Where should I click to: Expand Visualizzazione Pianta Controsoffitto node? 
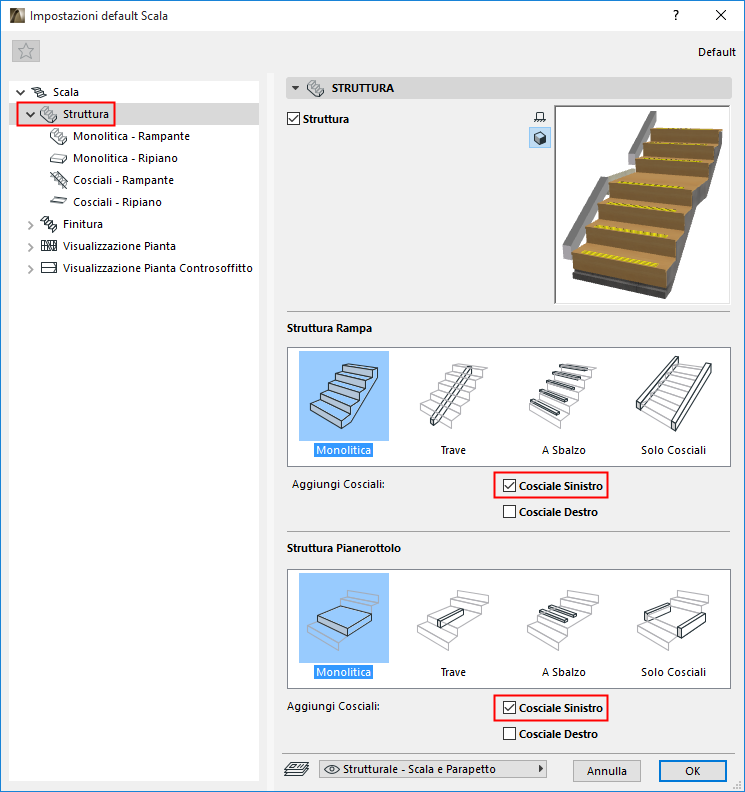(30, 269)
